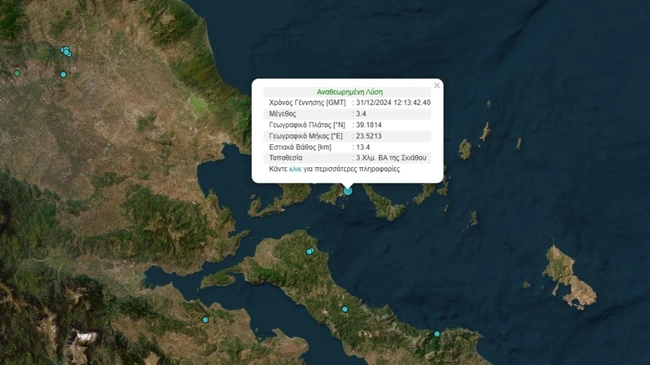Select the earthquake marker below the top-left cluster
The width and height of the screenshot is (650, 365).
(x=63, y=75)
